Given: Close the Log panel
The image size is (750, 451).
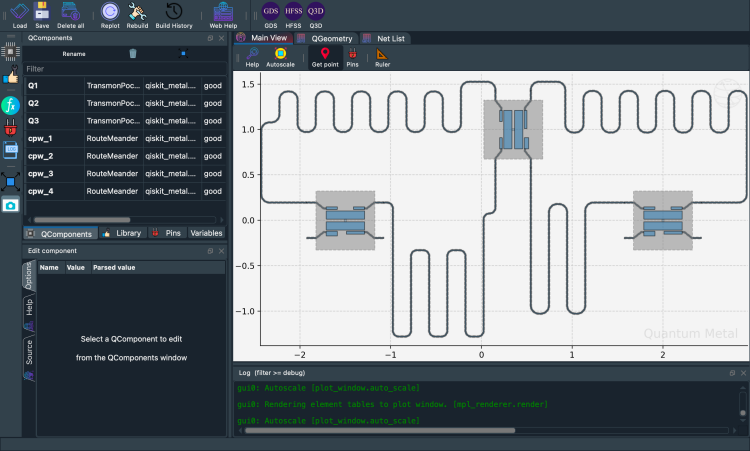Looking at the screenshot, I should [x=743, y=373].
